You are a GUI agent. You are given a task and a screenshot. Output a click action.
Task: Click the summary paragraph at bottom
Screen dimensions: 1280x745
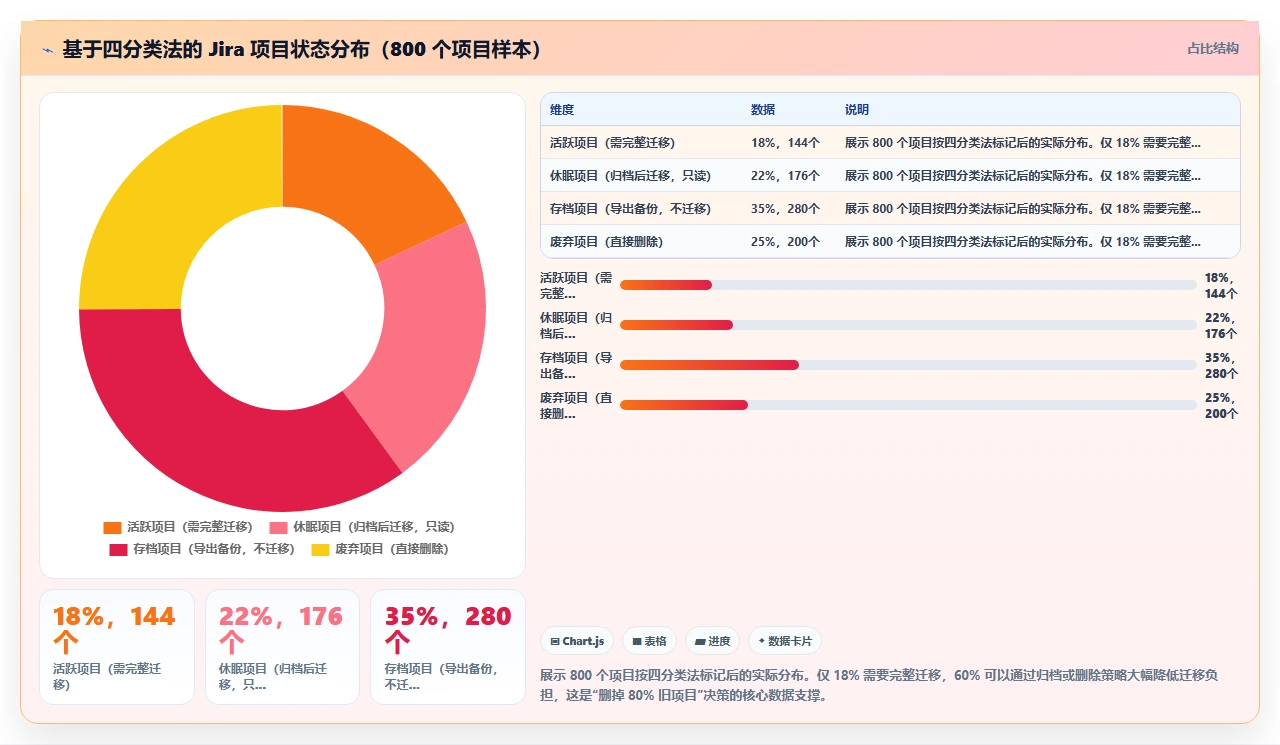(880, 685)
